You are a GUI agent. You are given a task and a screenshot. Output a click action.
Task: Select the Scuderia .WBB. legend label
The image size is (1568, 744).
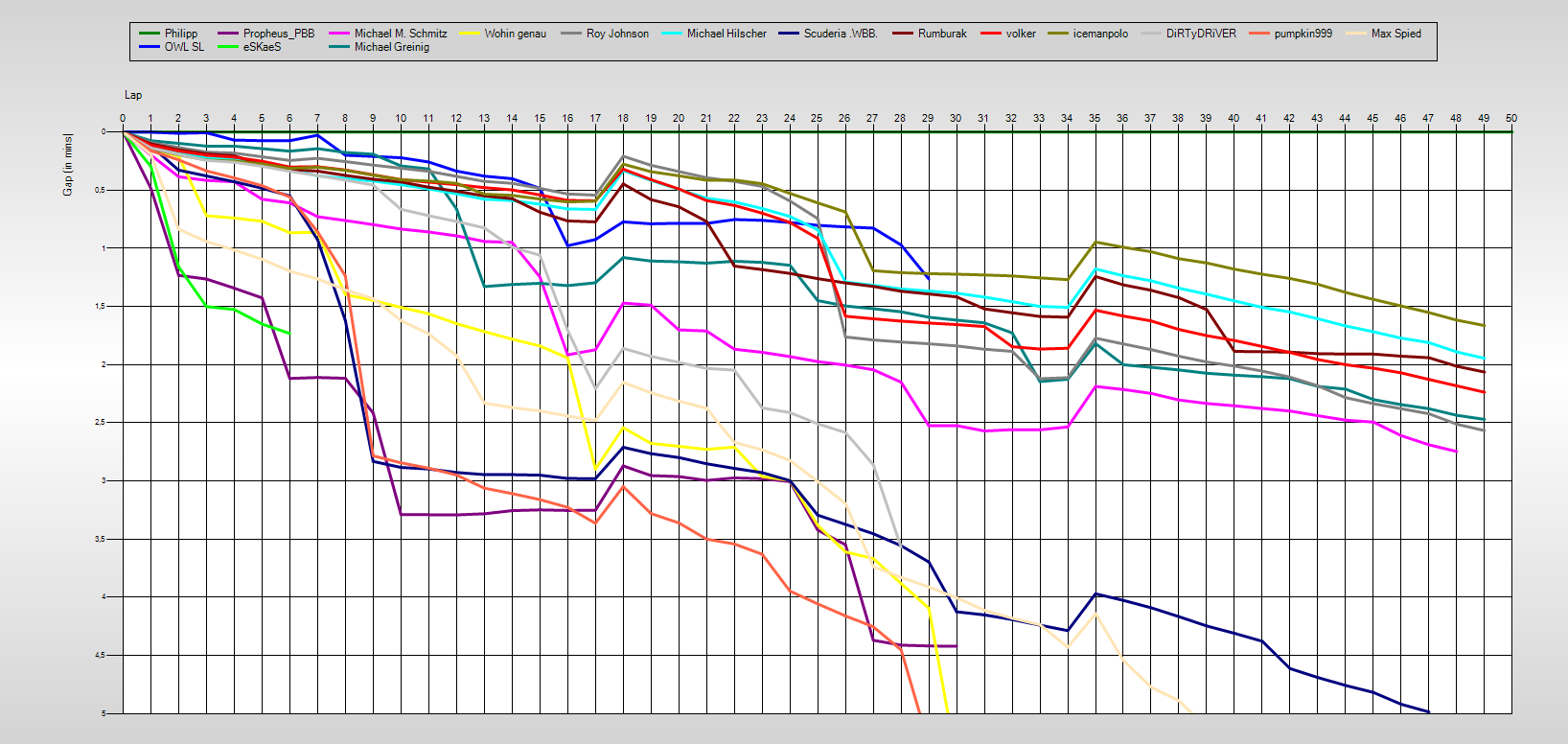click(841, 34)
